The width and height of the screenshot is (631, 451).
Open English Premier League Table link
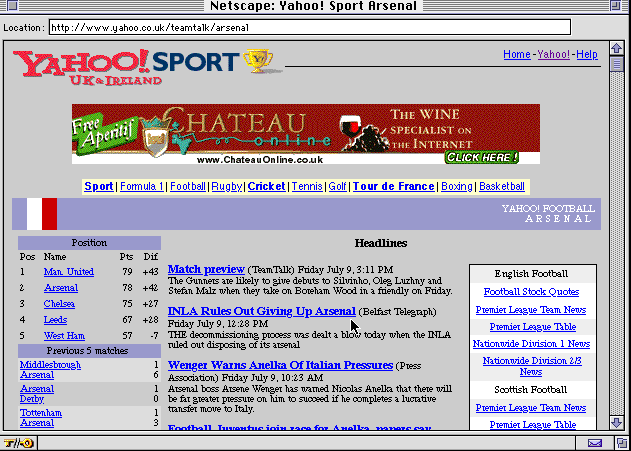pyautogui.click(x=532, y=327)
